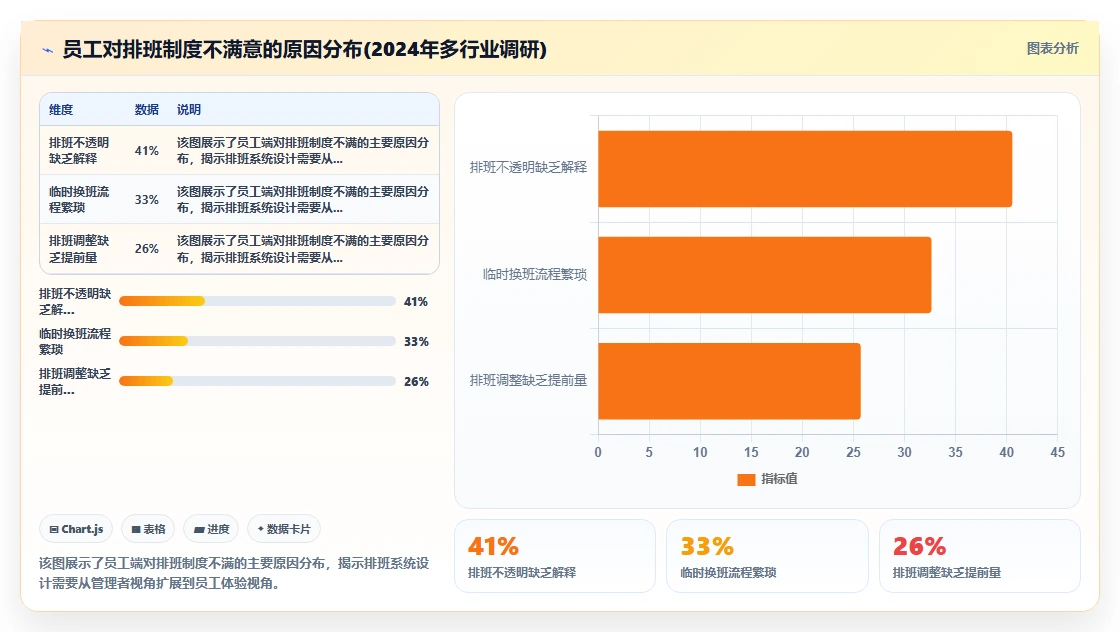The height and width of the screenshot is (632, 1120).
Task: Click the x-axis tick 20
Action: pyautogui.click(x=802, y=452)
